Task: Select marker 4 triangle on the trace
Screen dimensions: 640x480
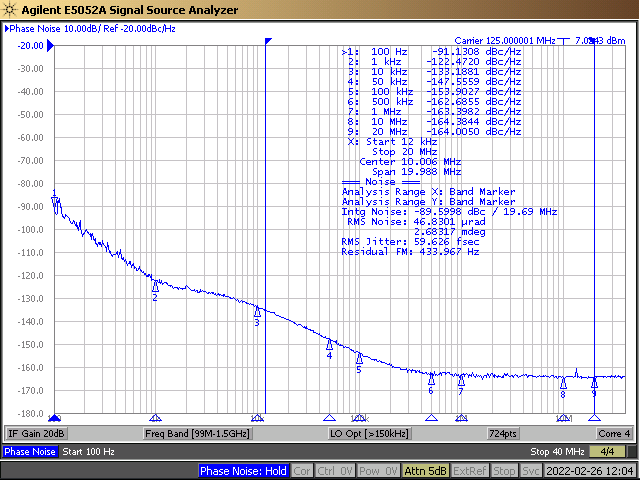Action: [329, 344]
